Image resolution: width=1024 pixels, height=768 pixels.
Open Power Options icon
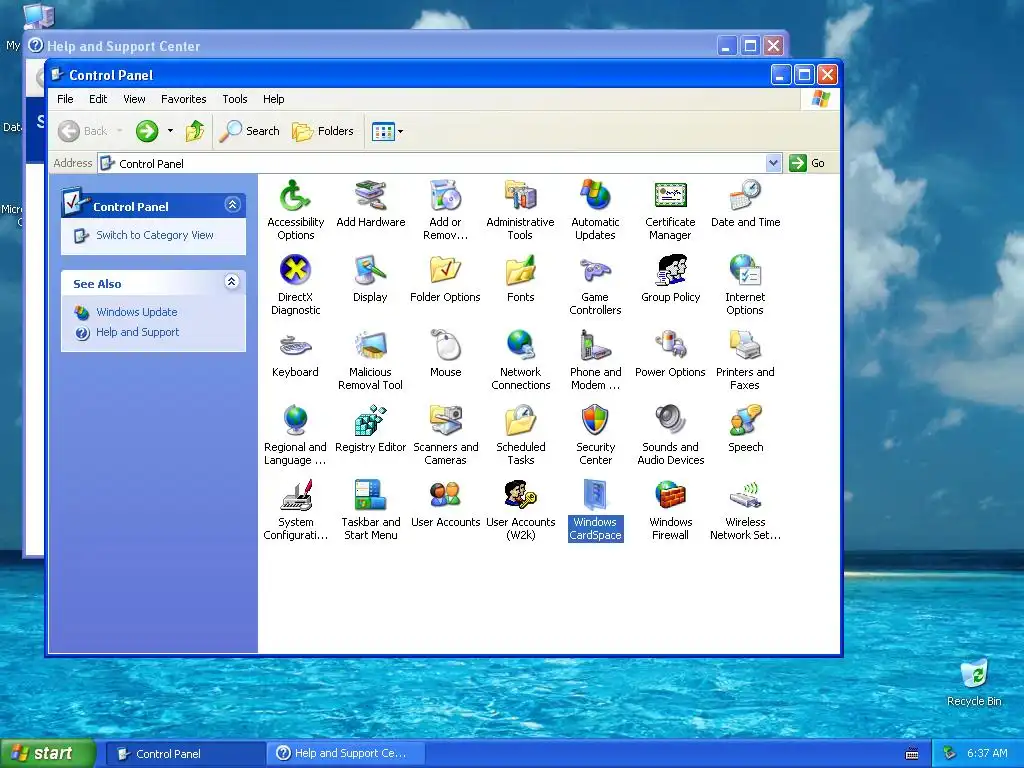coord(670,345)
